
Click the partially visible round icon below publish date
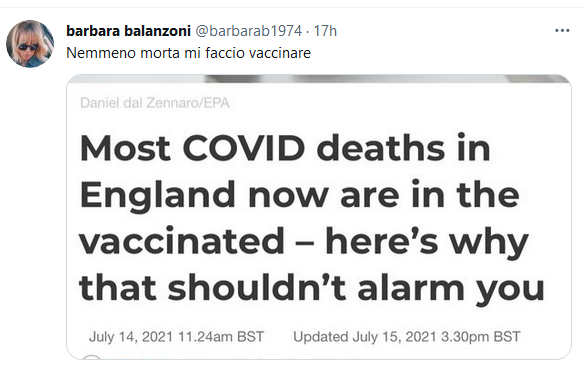point(91,357)
